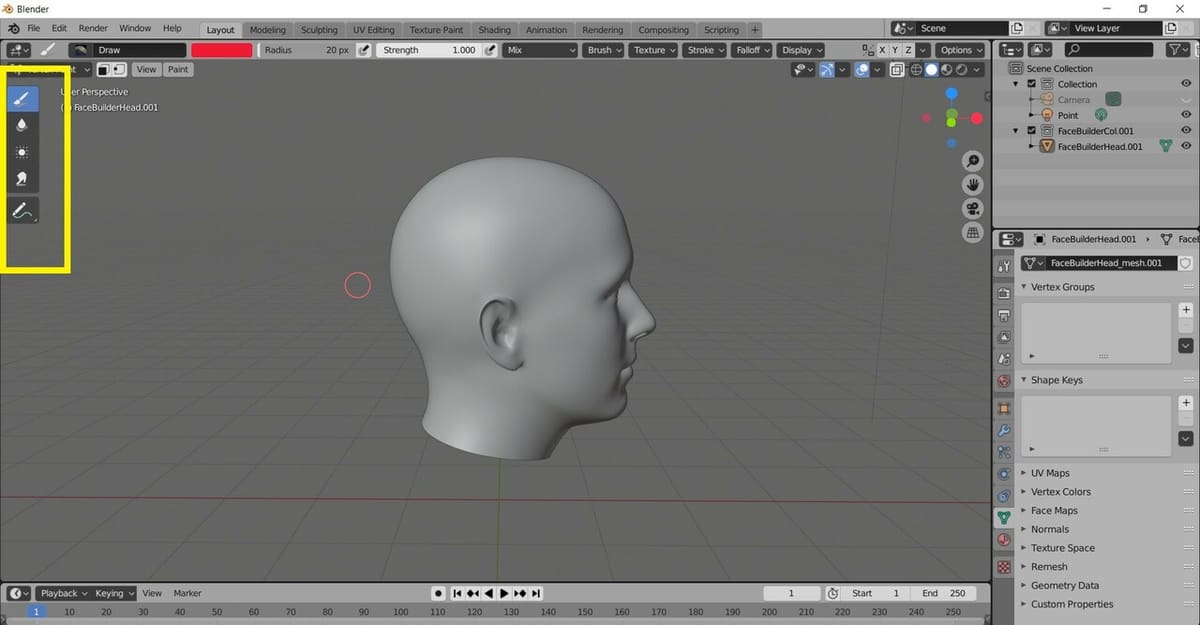The width and height of the screenshot is (1200, 625).
Task: Hide FaceBuilderCol.001 via its eye icon
Action: click(x=1186, y=131)
